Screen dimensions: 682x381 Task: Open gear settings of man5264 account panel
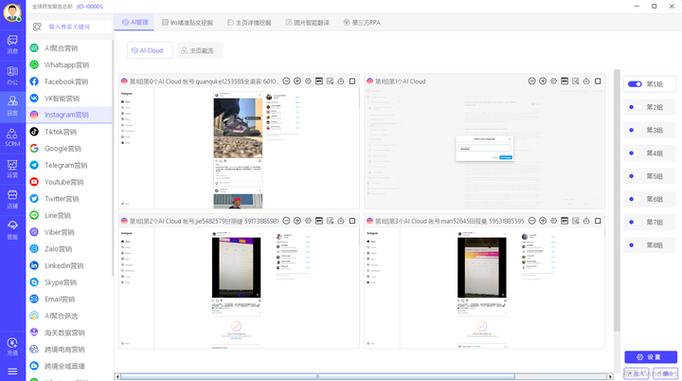click(x=554, y=221)
